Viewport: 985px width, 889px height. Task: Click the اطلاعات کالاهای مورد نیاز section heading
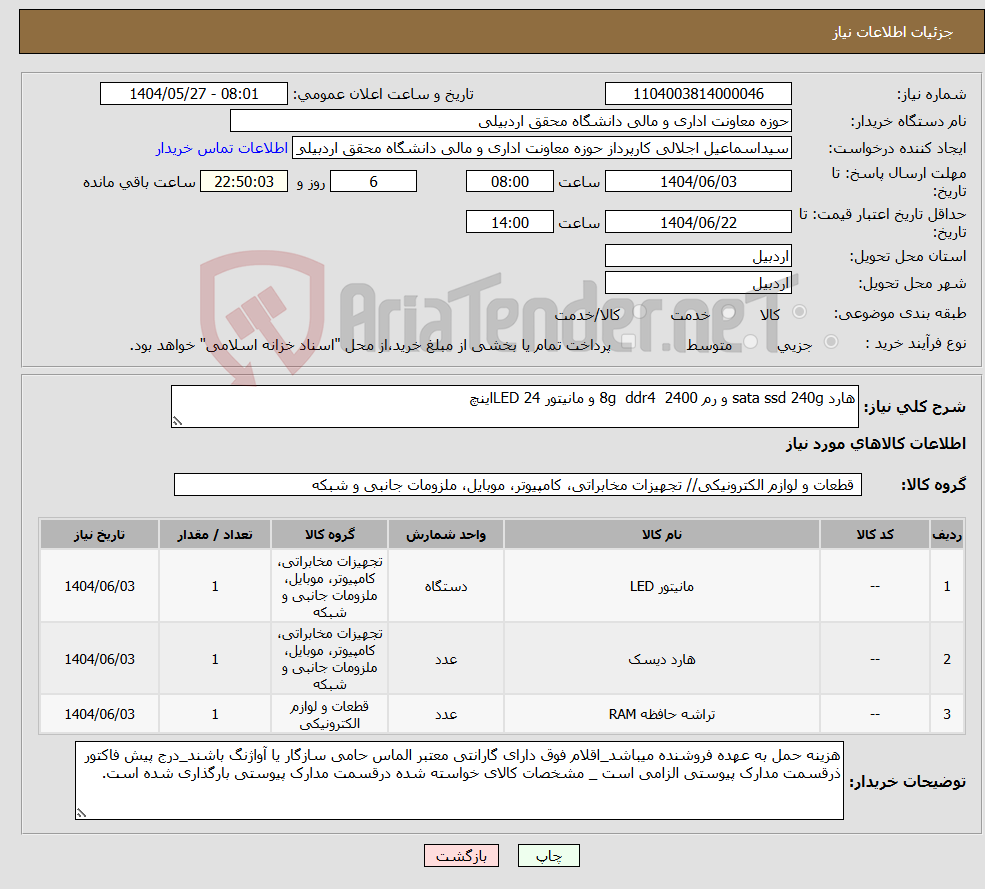876,444
